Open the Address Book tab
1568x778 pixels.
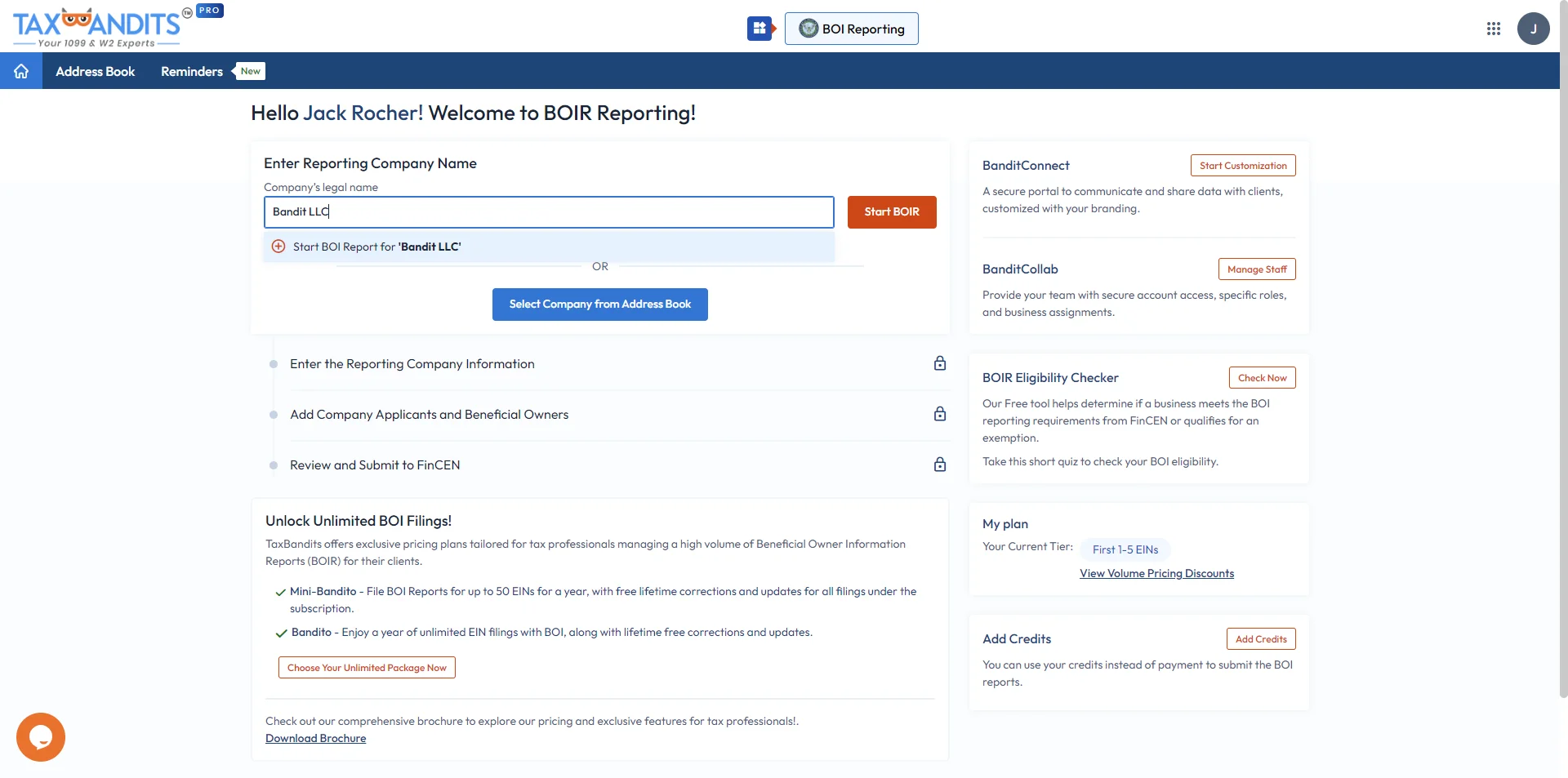95,71
